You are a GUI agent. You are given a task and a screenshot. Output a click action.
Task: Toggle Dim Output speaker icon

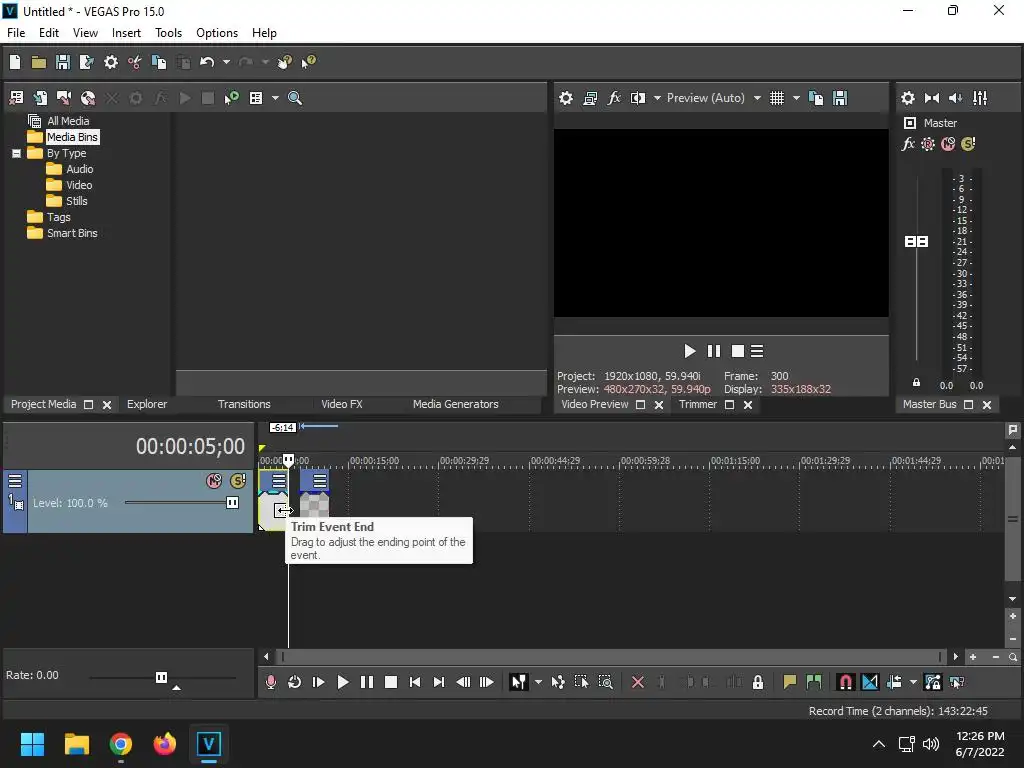click(x=955, y=98)
